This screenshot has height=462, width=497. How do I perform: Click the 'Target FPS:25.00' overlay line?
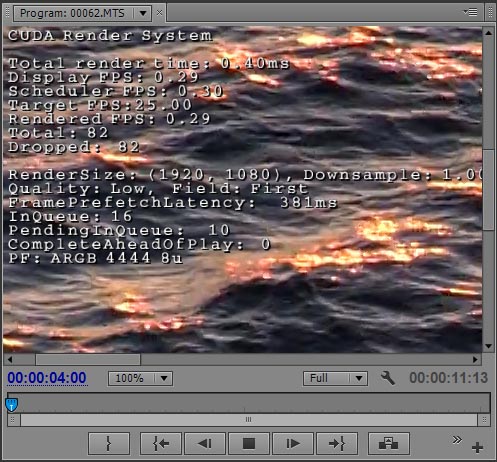[x=100, y=105]
